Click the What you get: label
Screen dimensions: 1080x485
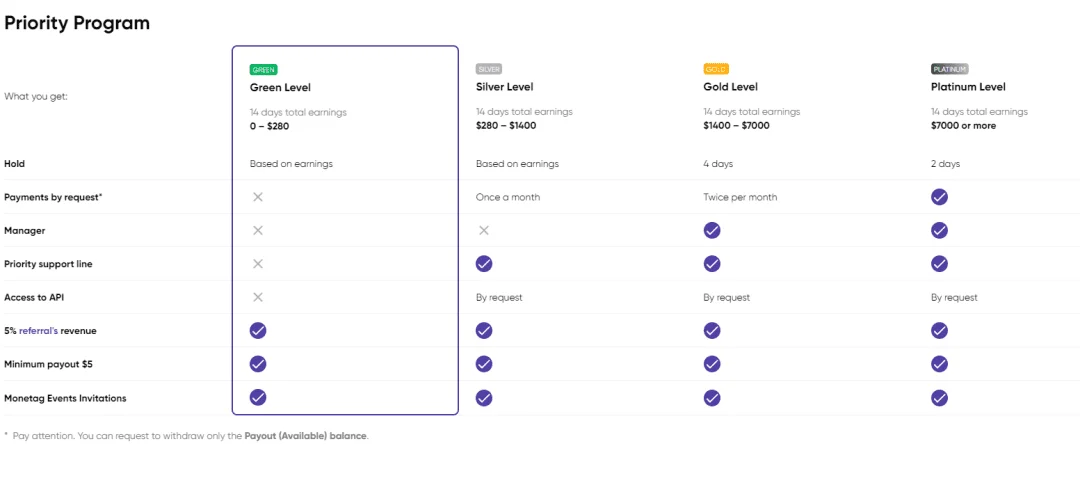[36, 96]
